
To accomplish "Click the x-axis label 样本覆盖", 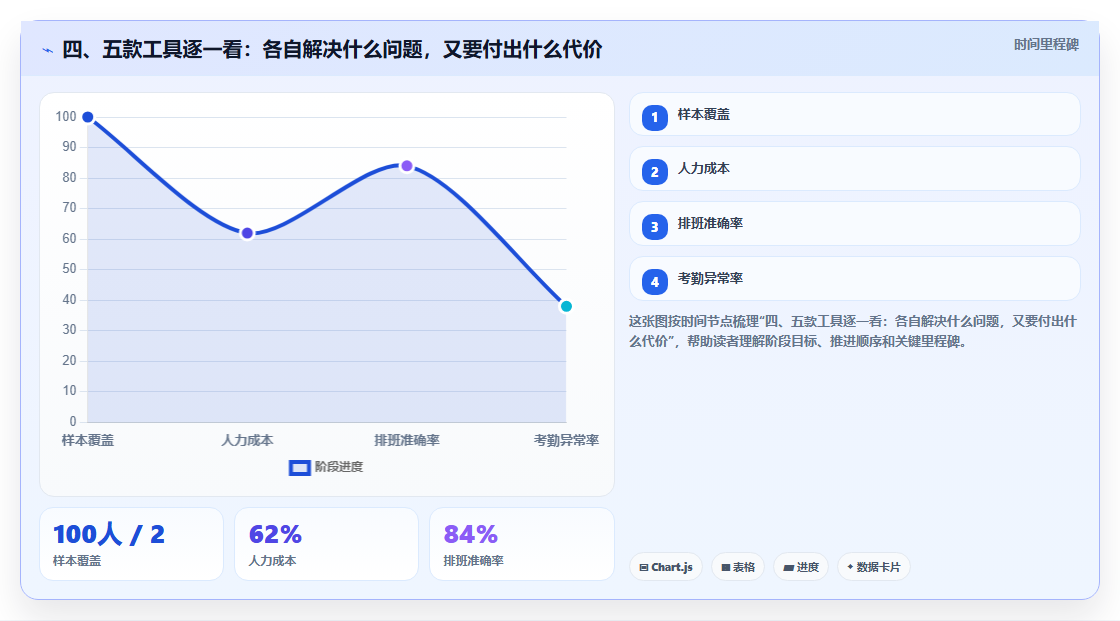I will (x=88, y=441).
